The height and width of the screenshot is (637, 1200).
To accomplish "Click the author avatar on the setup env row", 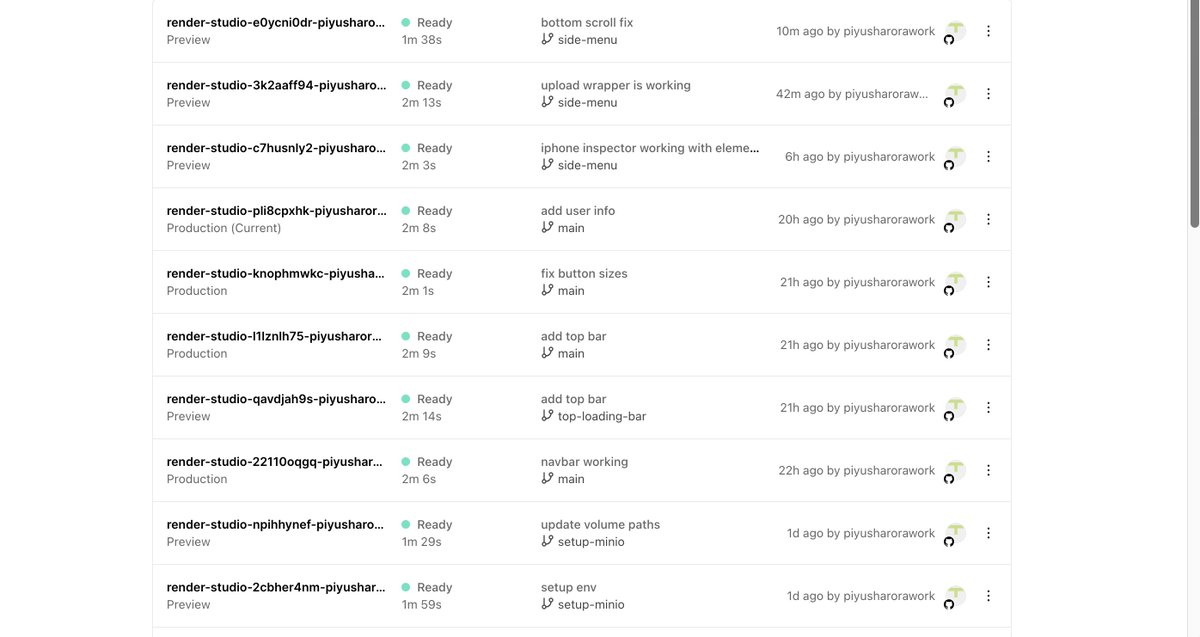I will click(x=955, y=596).
